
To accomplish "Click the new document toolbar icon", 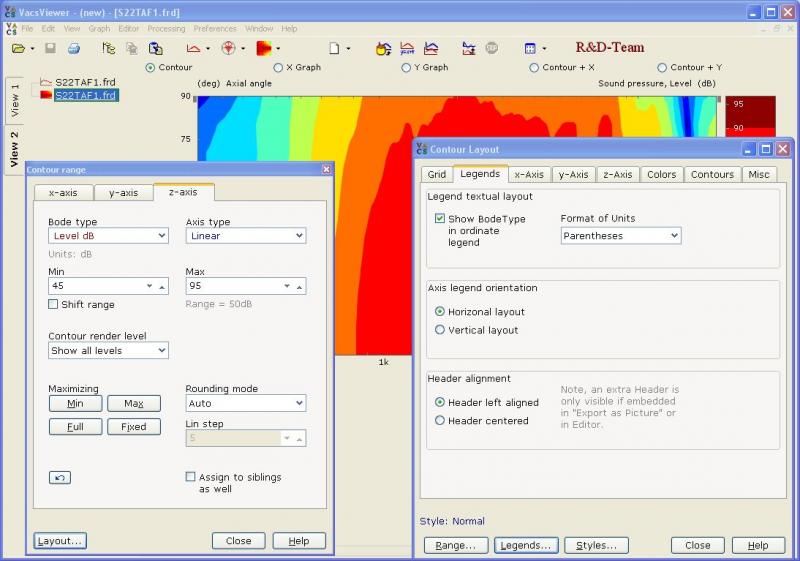I will tap(335, 48).
